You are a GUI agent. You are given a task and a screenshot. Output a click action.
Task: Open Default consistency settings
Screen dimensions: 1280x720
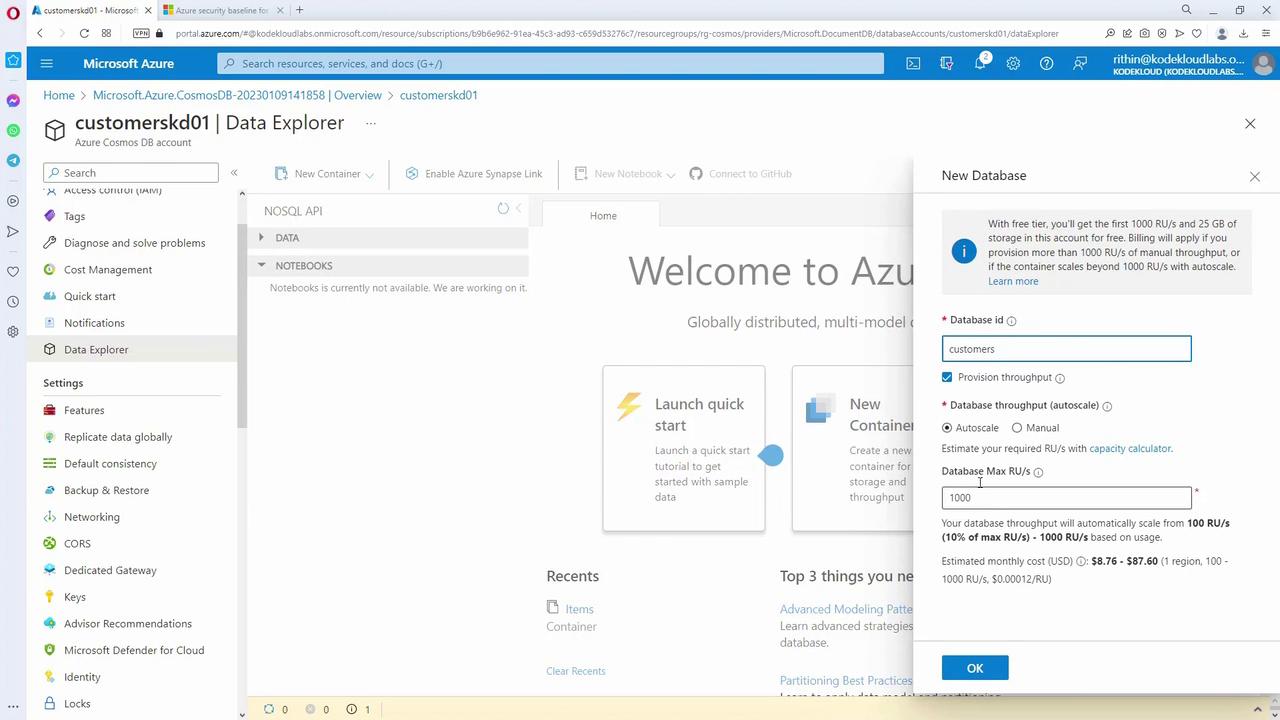[110, 464]
